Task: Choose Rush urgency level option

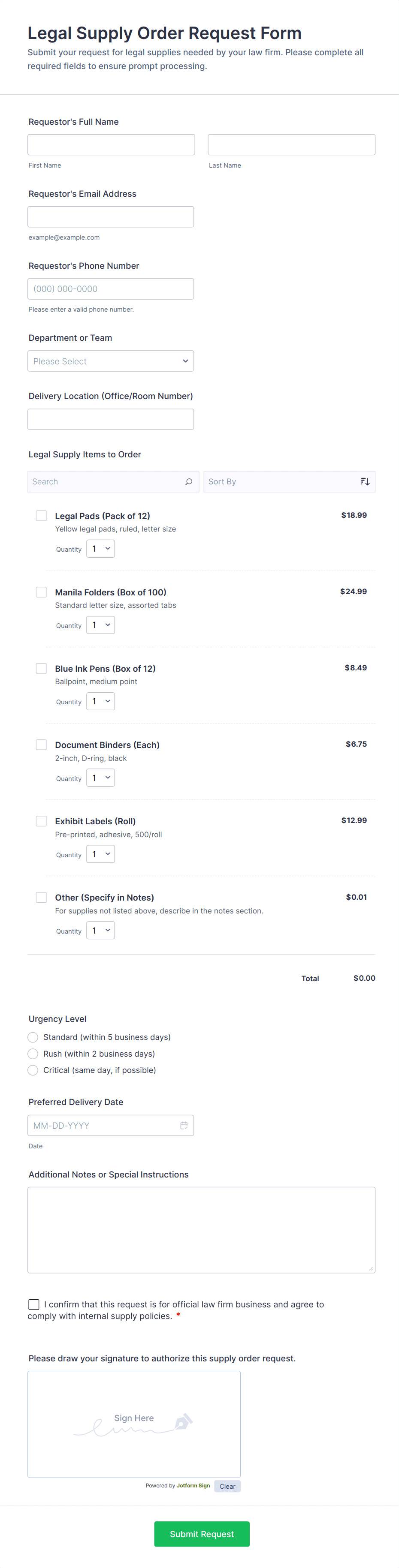Action: click(33, 1054)
